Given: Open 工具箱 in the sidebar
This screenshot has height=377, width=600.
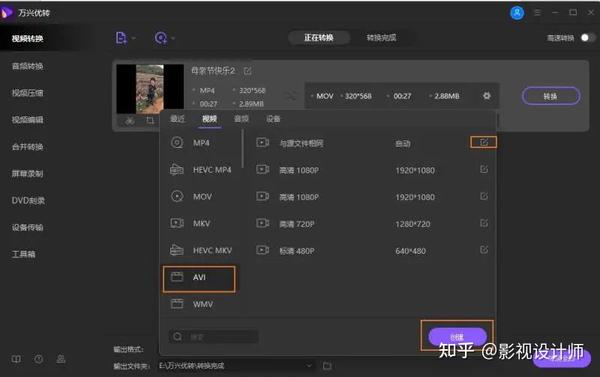Looking at the screenshot, I should pos(24,254).
